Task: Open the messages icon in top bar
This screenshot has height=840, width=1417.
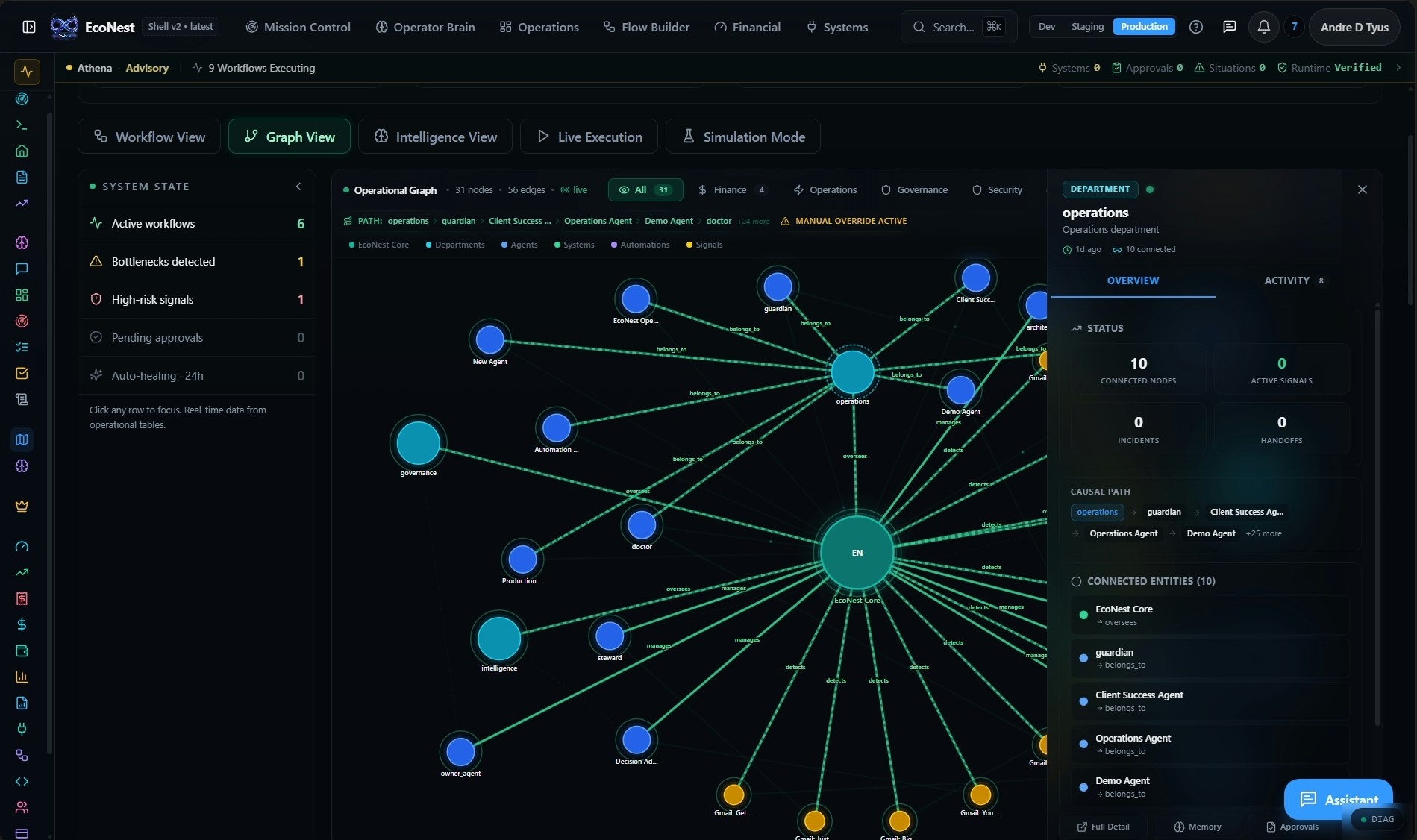Action: point(1229,27)
